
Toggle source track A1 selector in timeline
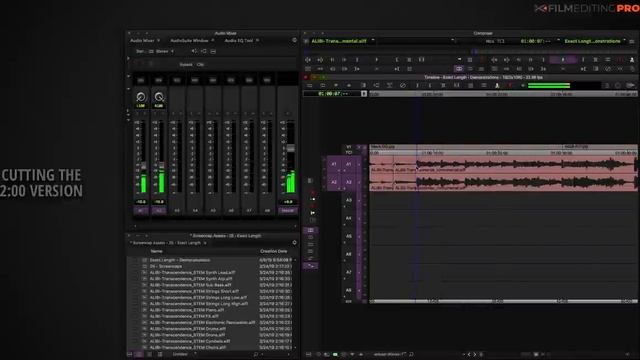click(334, 164)
